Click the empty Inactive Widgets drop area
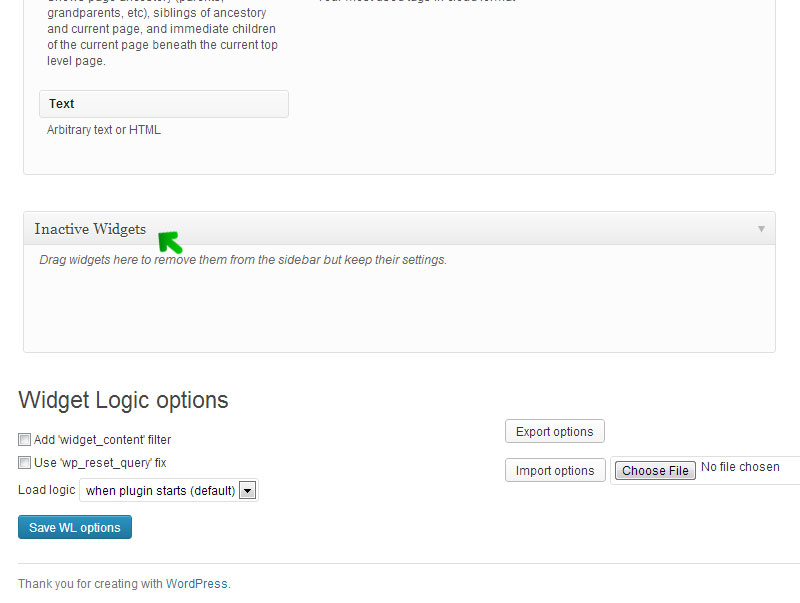Screen dimensions: 800x603 pyautogui.click(x=399, y=310)
